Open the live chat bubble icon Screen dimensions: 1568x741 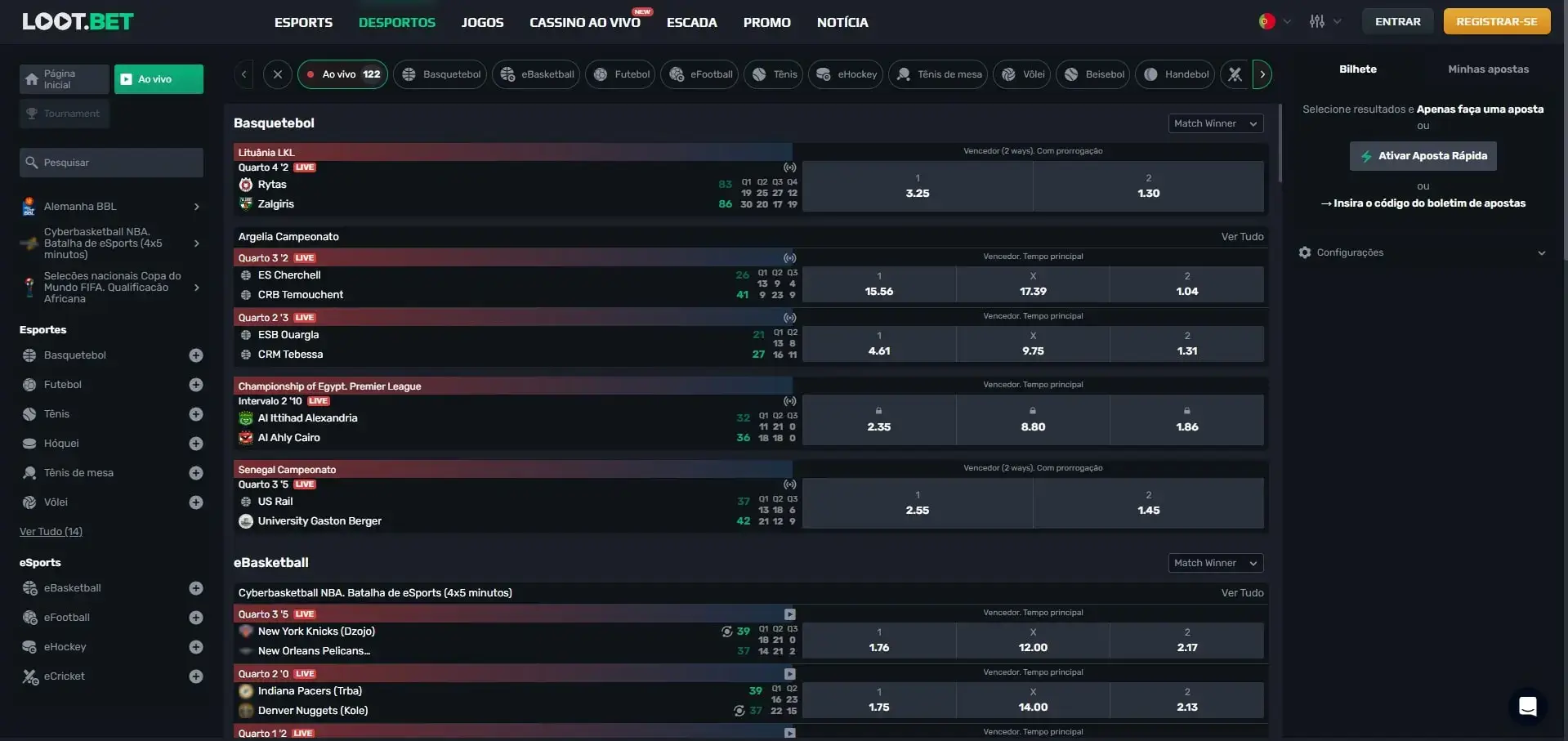pyautogui.click(x=1528, y=706)
